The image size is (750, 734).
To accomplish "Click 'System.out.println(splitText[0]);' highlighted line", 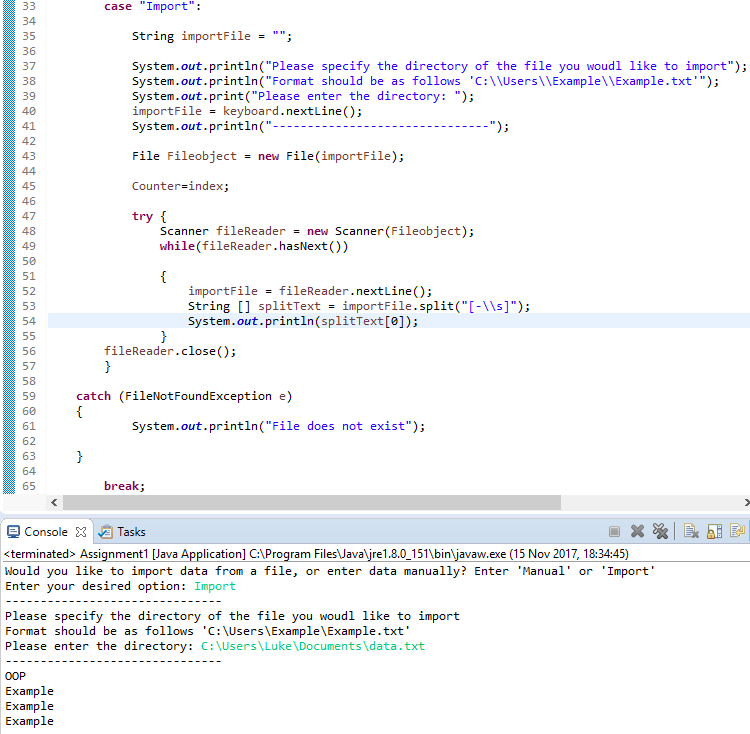I will coord(303,321).
